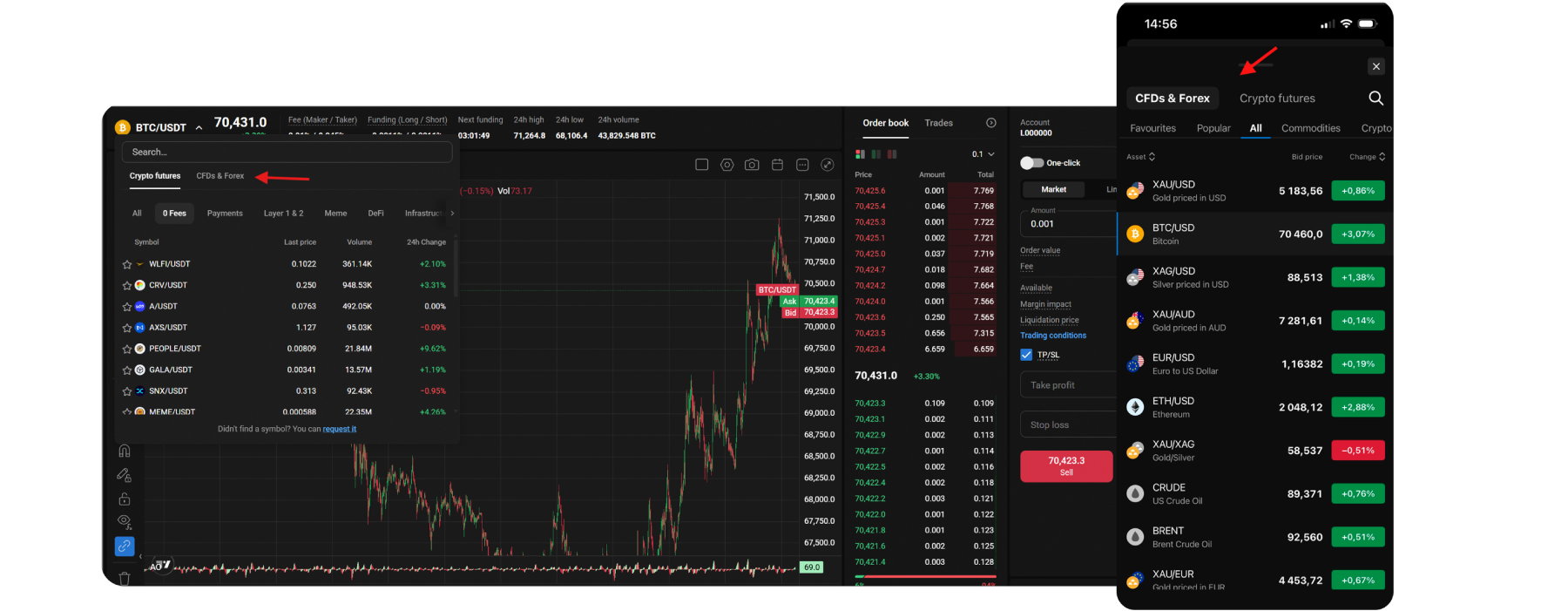Show both bids and asks view icon
1568x611 pixels.
coord(861,154)
